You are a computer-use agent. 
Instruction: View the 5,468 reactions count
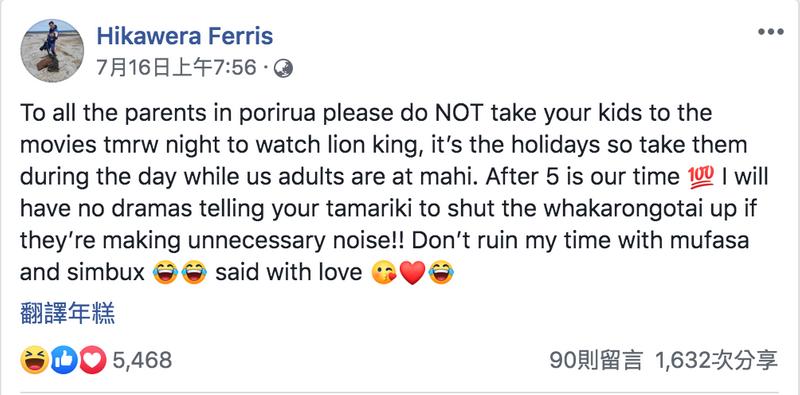[142, 361]
